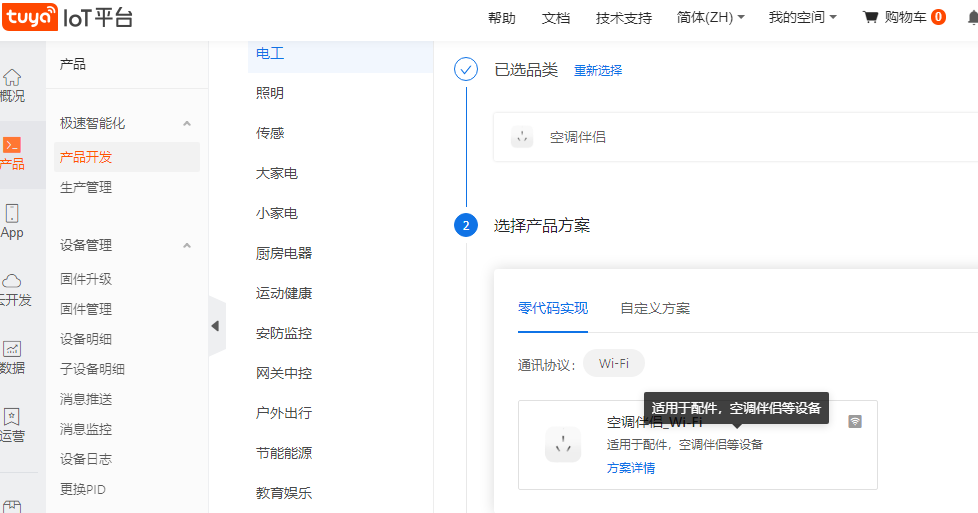Screen dimensions: 978x513
Task: Collapse the 设备管理 section
Action: [186, 245]
